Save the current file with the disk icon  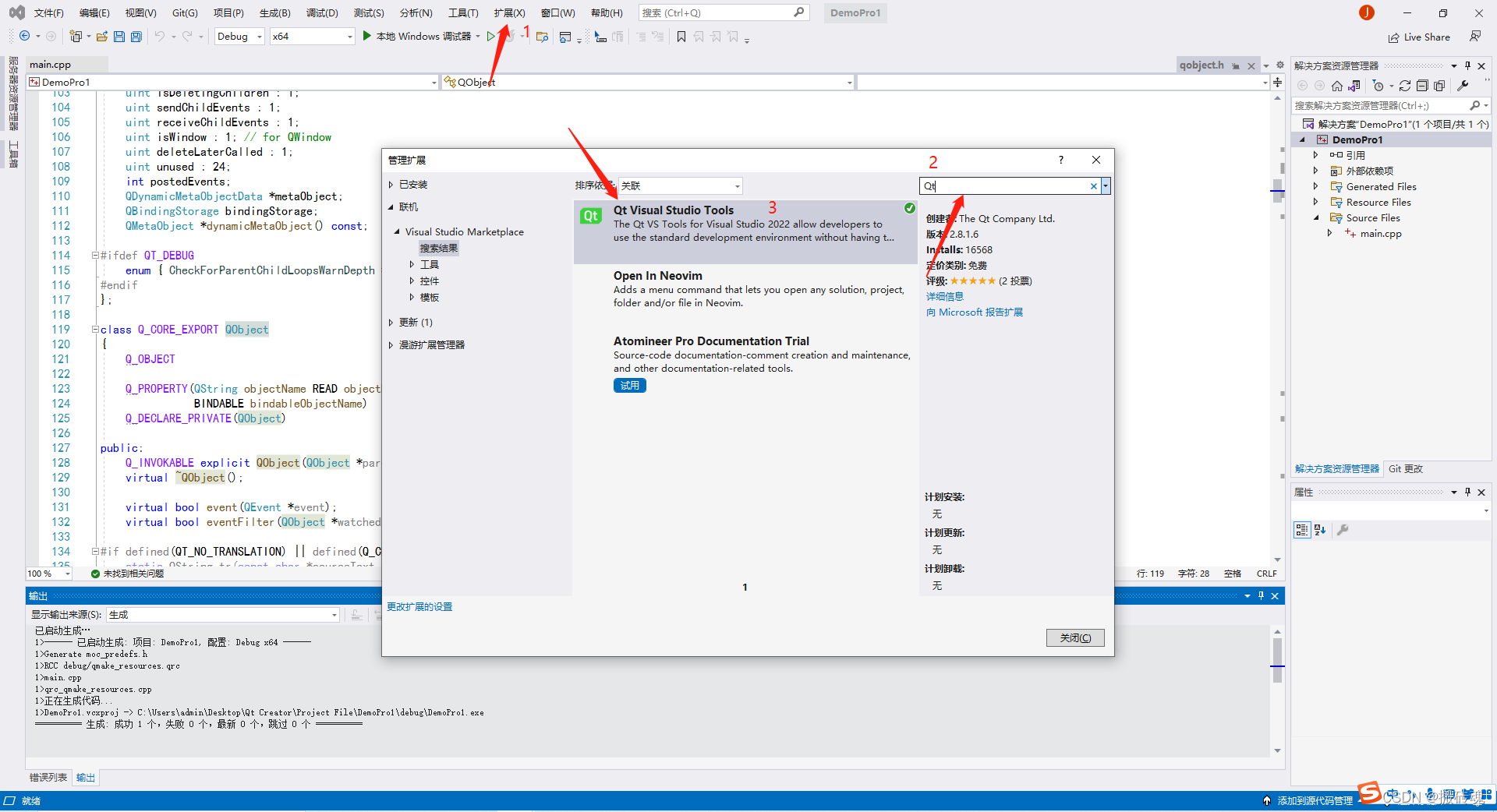119,37
